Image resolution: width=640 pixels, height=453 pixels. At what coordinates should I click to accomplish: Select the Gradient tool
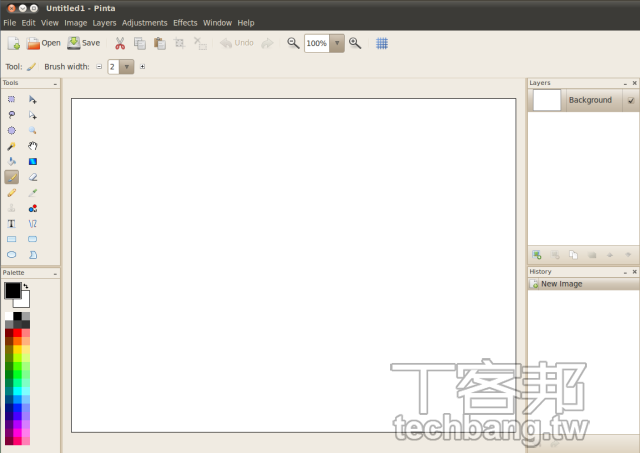point(33,162)
